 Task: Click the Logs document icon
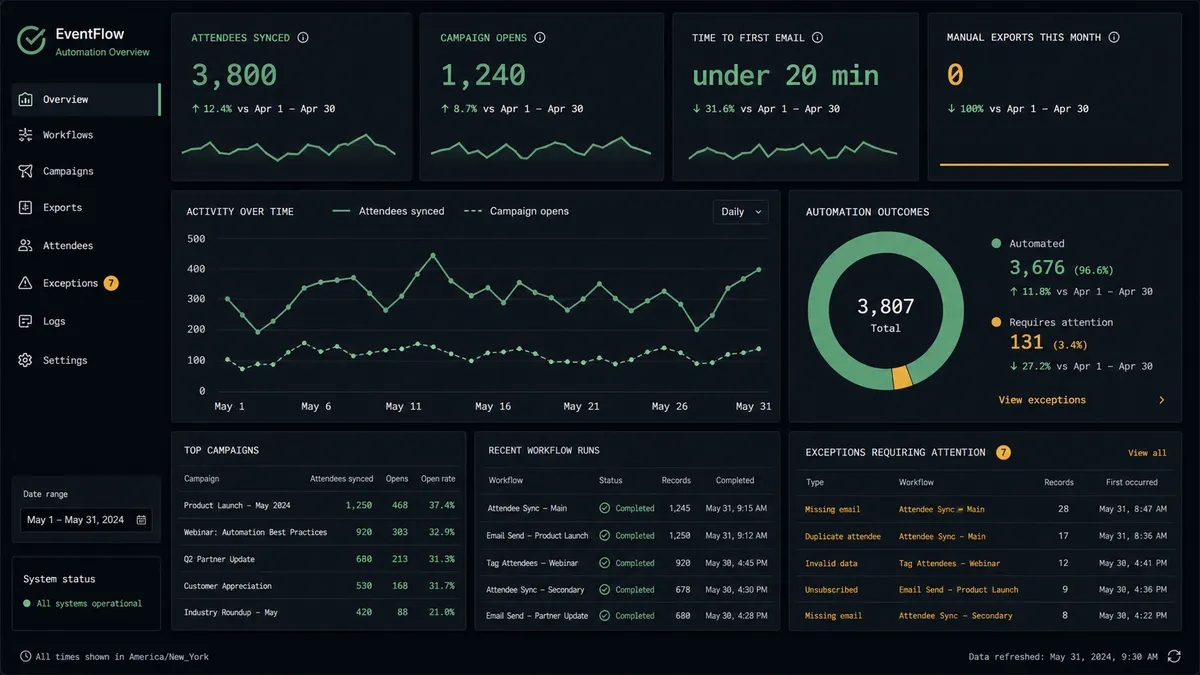25,322
